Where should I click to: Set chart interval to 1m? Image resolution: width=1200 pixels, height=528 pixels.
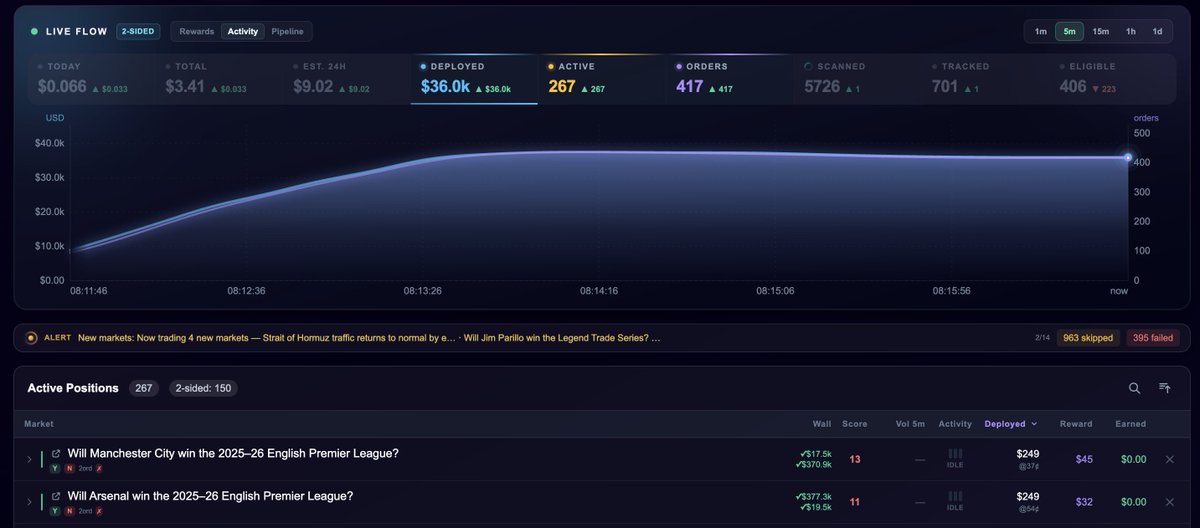coord(1041,31)
